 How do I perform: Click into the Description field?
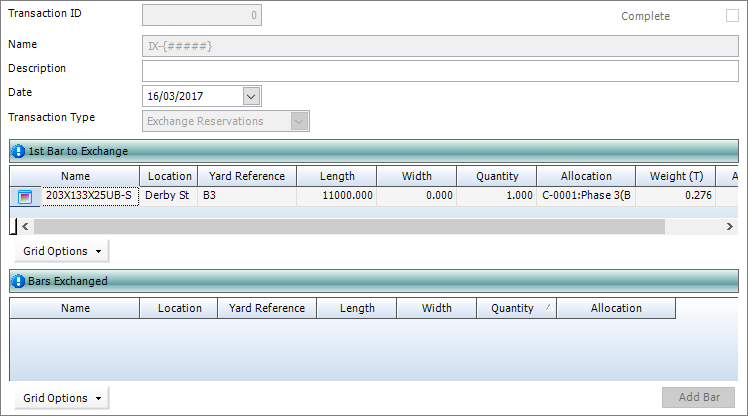439,70
